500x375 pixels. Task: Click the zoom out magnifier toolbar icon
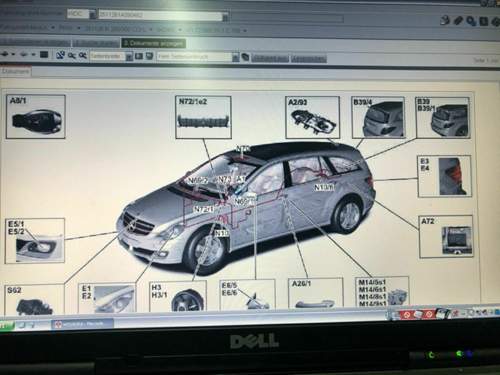(x=83, y=56)
